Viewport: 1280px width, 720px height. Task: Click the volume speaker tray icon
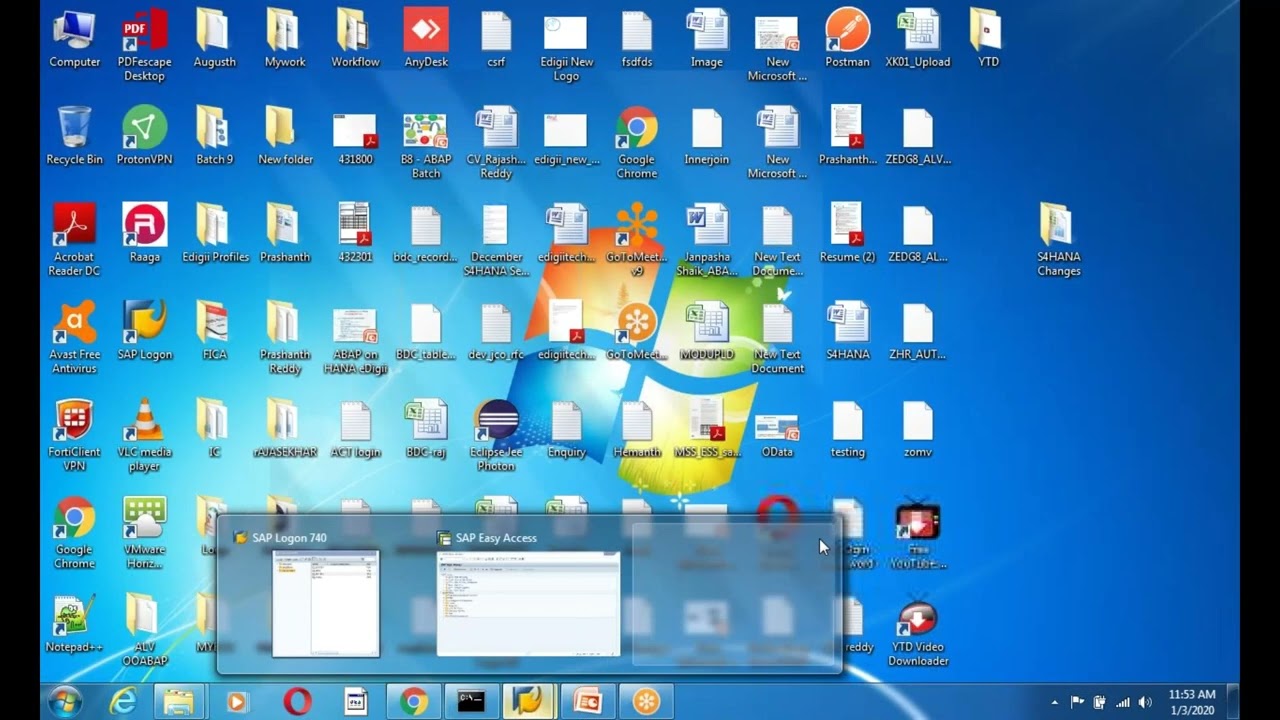(x=1145, y=702)
